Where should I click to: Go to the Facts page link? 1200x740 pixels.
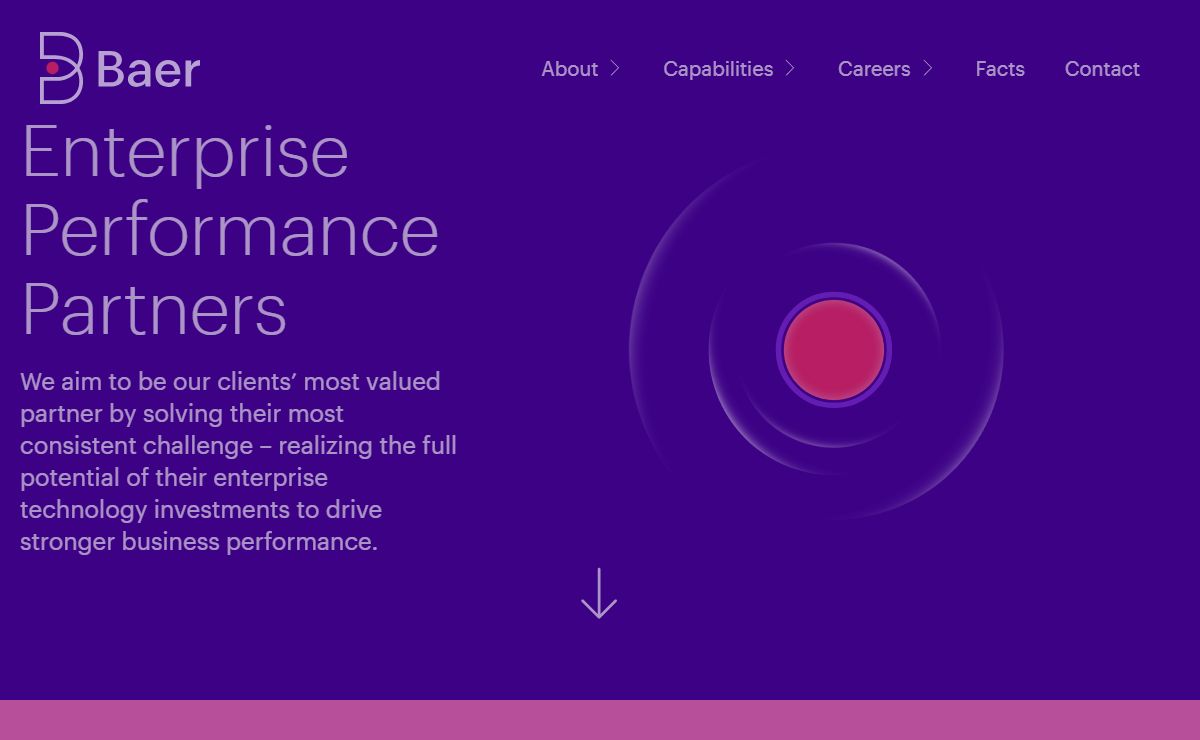tap(1000, 69)
